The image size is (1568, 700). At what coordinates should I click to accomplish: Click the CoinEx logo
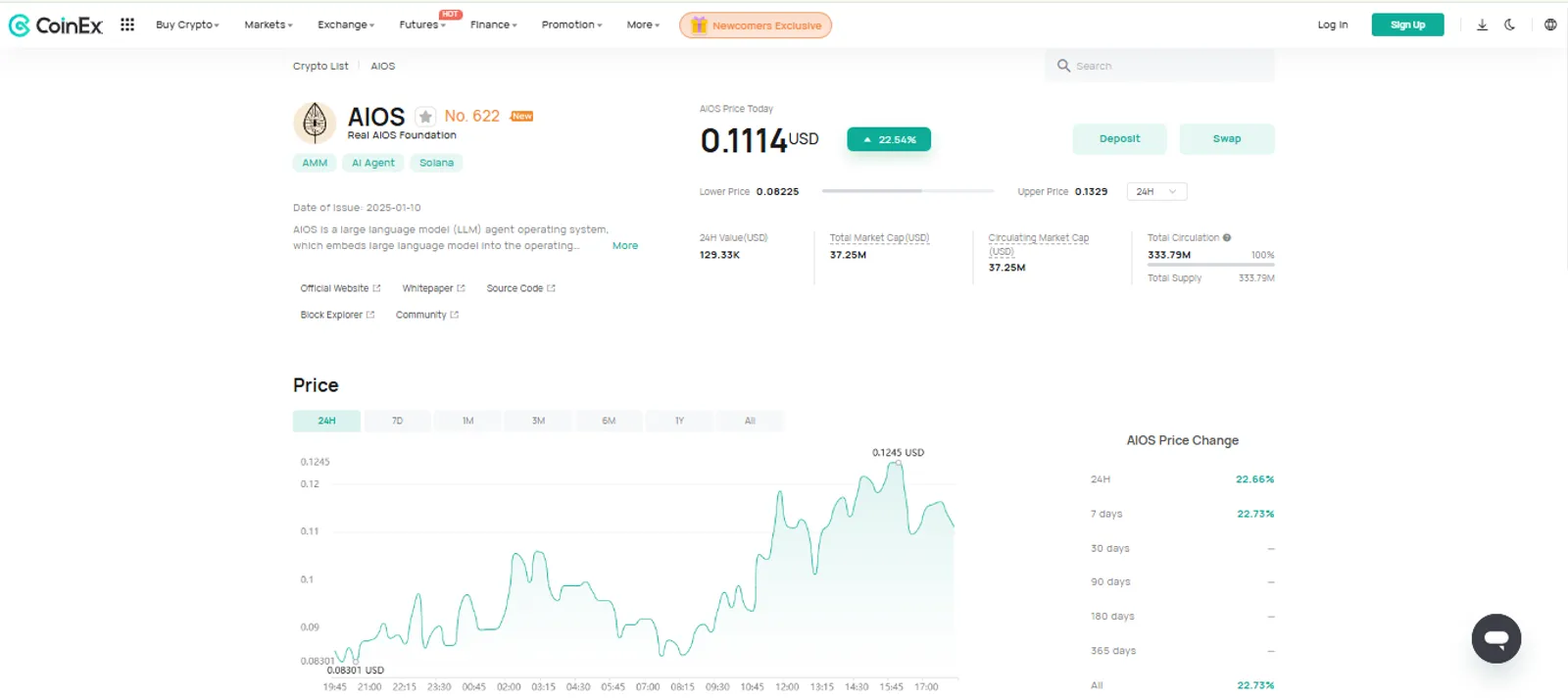point(55,25)
